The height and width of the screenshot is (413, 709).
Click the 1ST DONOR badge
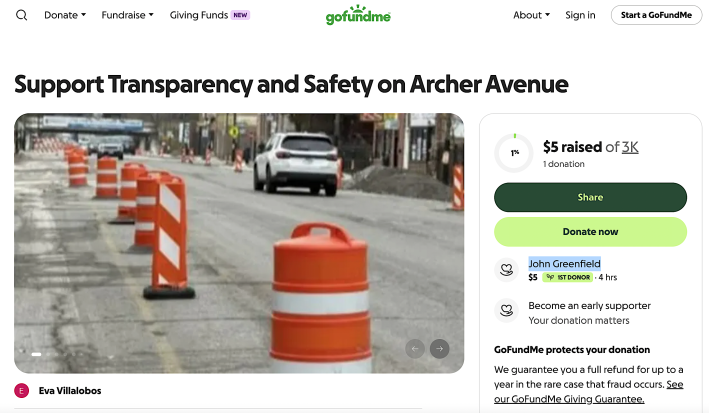point(567,277)
